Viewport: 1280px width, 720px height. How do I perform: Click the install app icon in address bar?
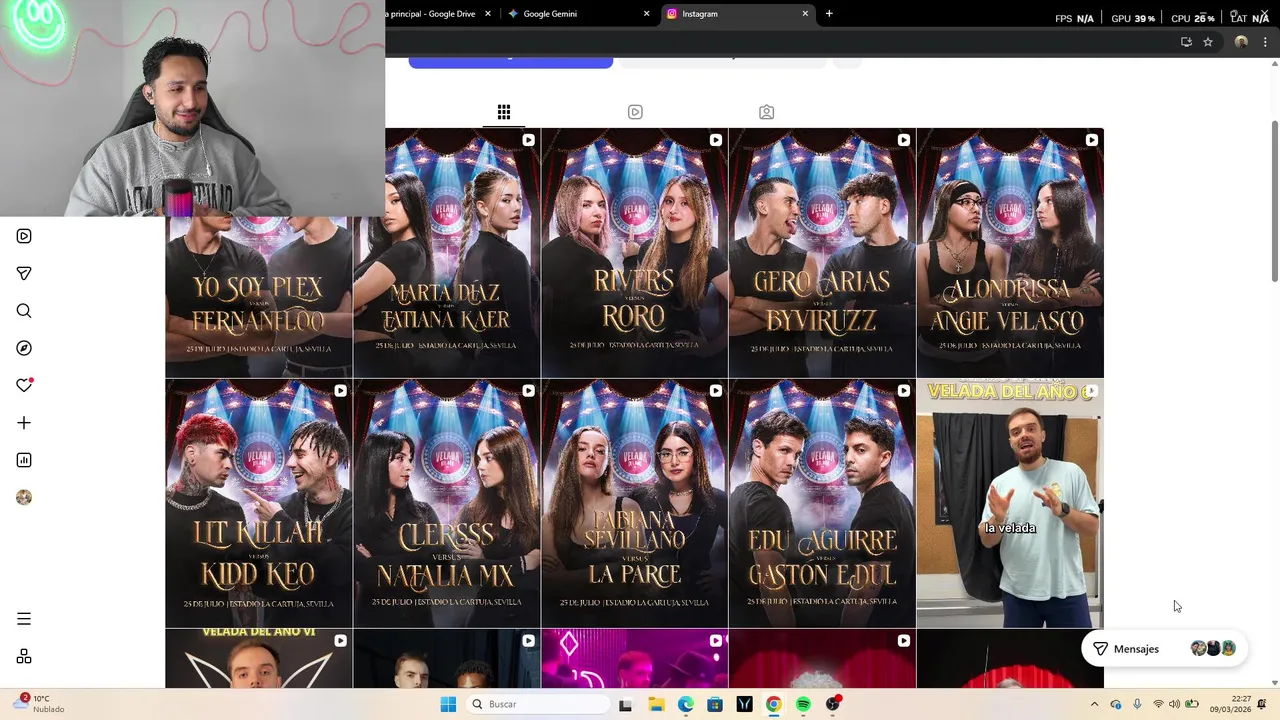1186,42
